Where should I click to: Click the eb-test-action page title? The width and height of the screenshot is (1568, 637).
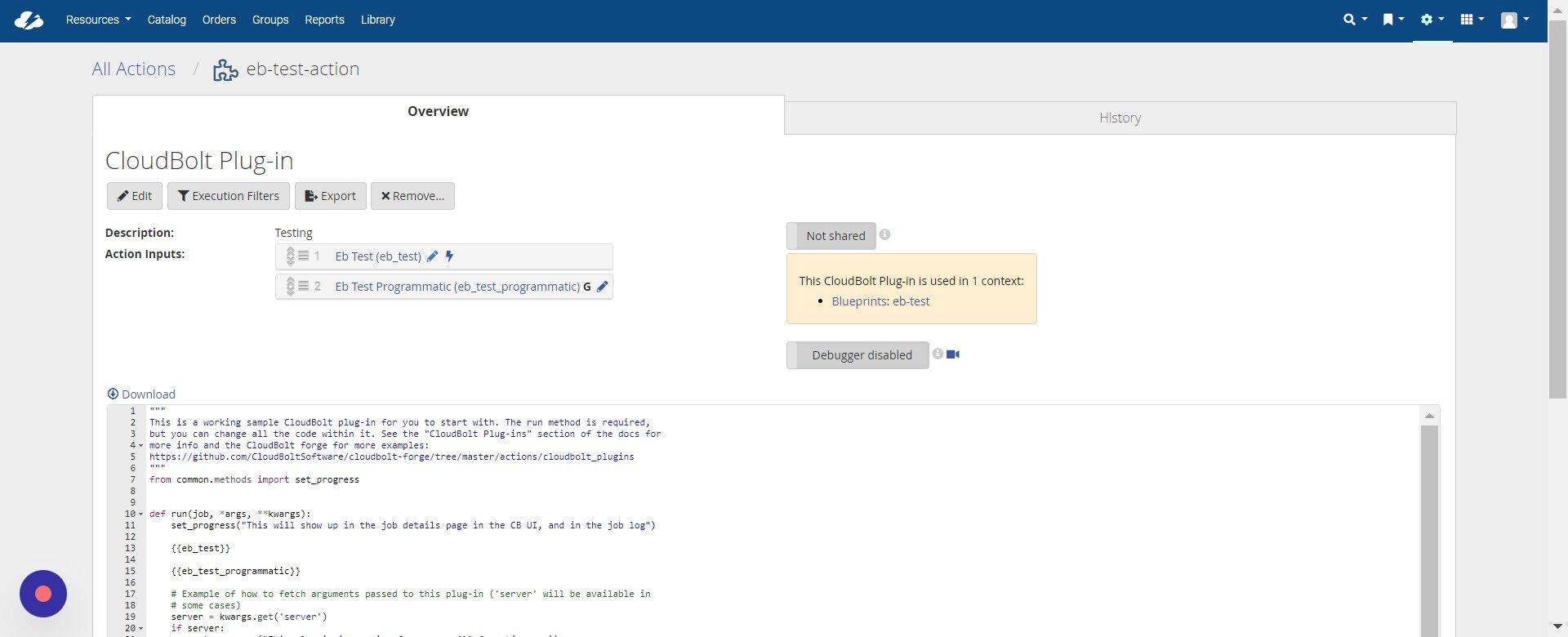(x=303, y=69)
